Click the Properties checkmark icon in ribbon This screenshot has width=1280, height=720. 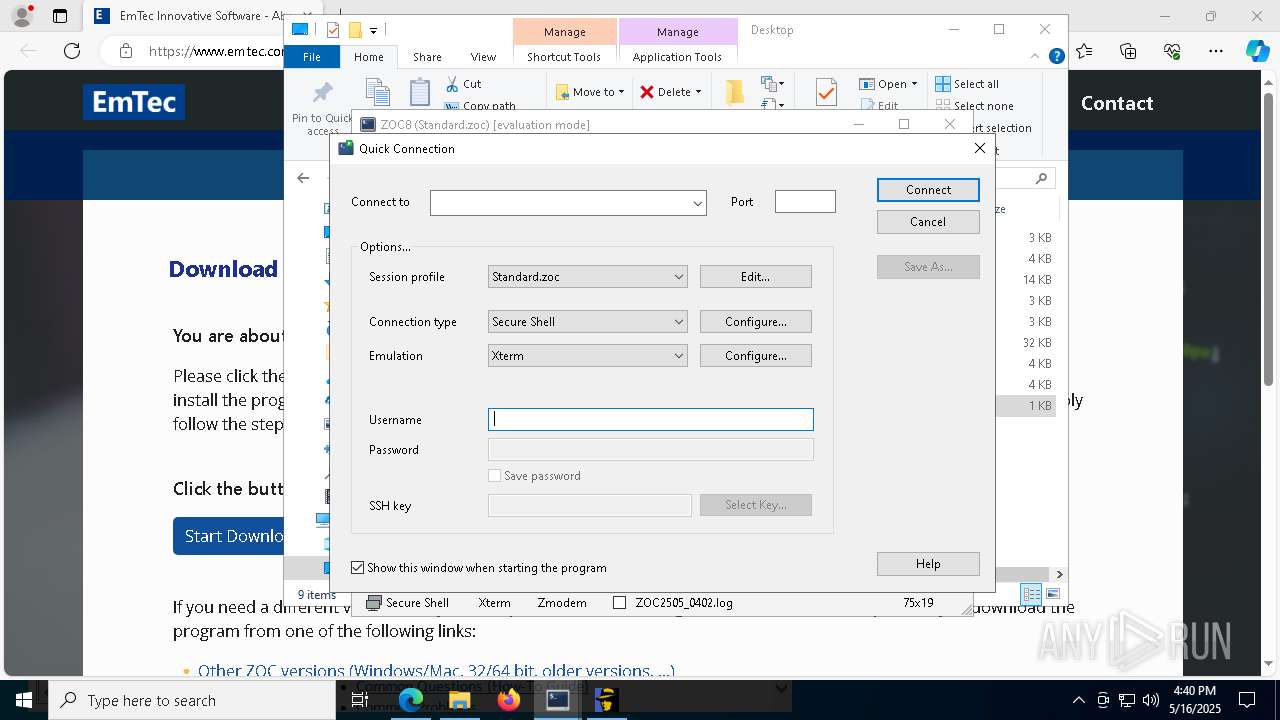click(826, 92)
